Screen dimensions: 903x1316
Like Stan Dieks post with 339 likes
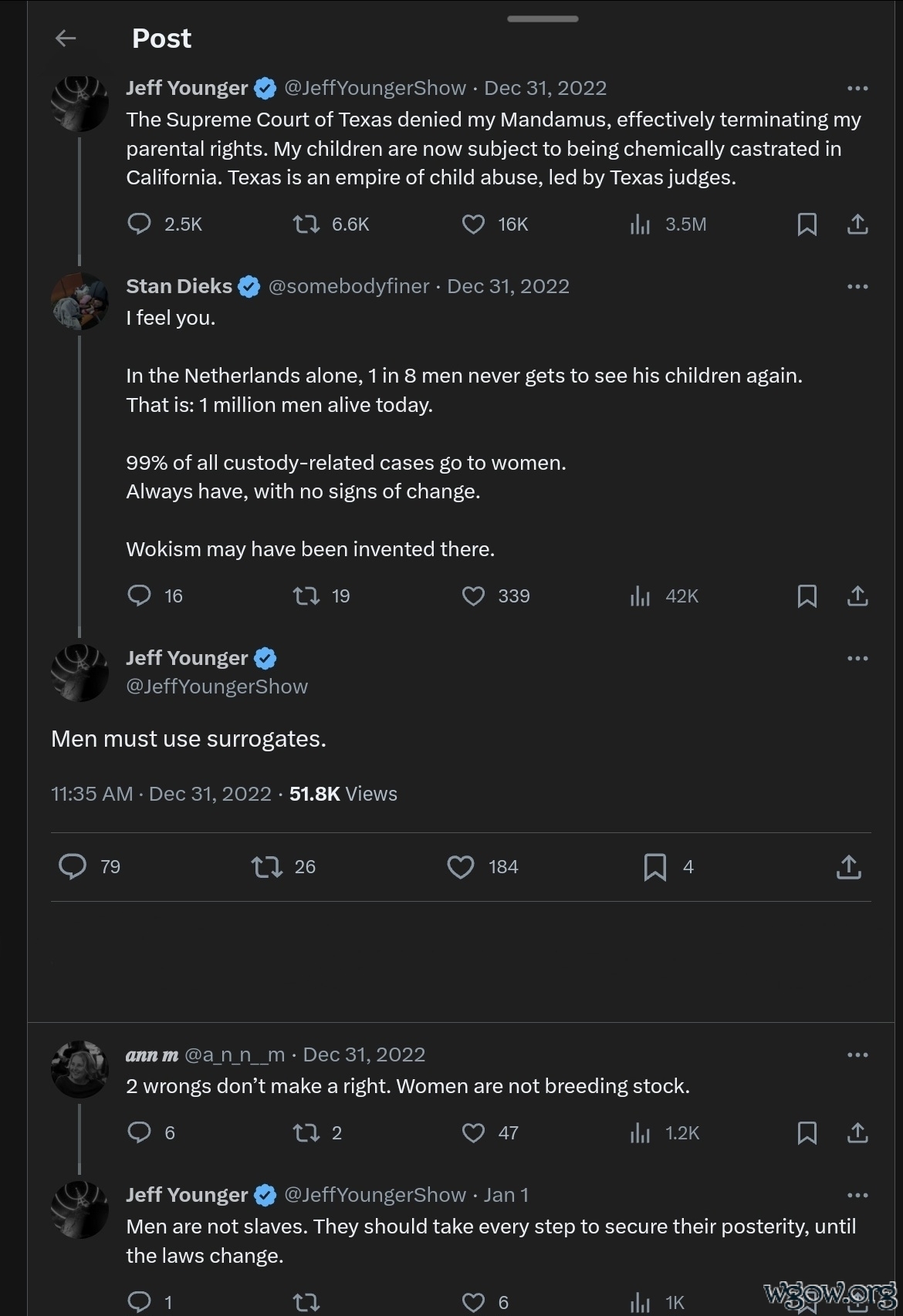coord(473,596)
